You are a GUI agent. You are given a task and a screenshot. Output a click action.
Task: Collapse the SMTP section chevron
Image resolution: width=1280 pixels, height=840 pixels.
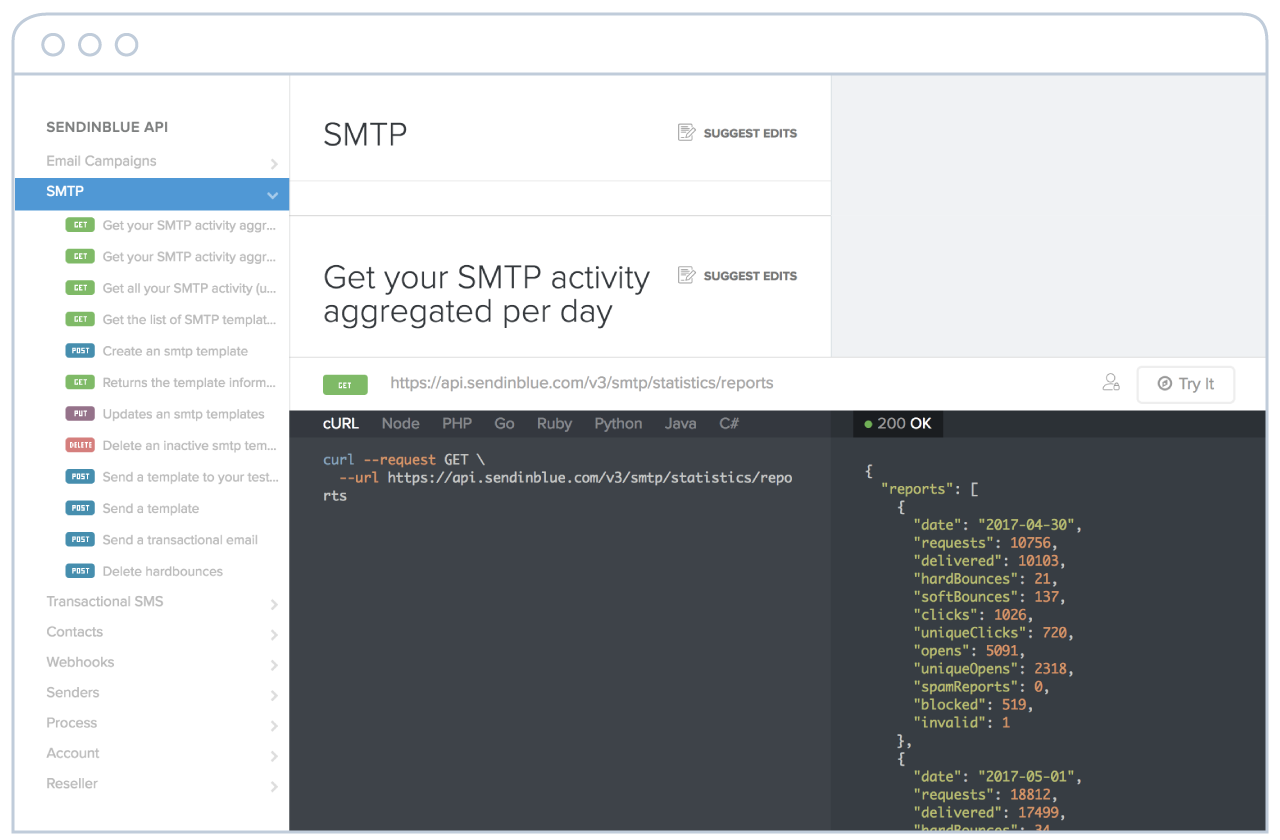(272, 195)
